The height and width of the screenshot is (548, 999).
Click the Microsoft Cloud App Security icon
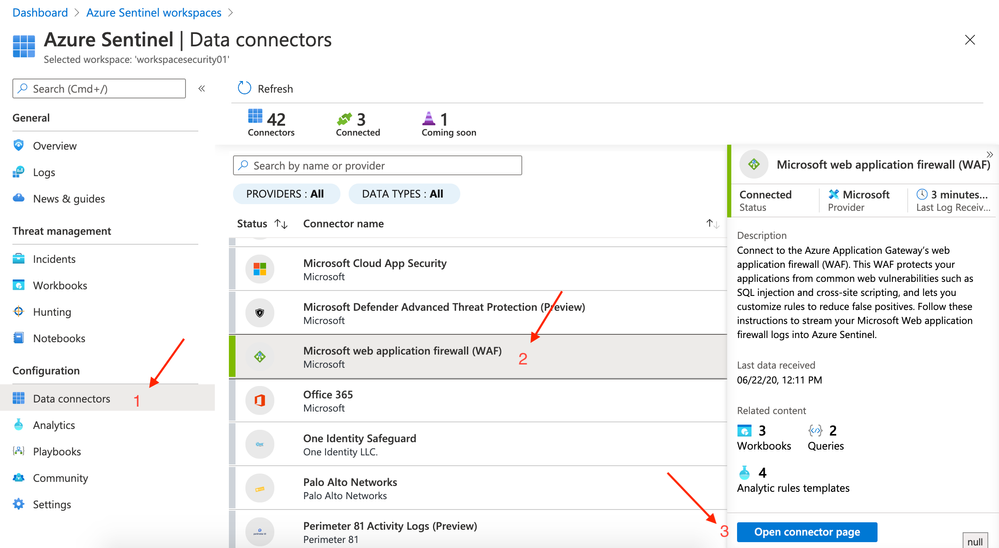[260, 269]
